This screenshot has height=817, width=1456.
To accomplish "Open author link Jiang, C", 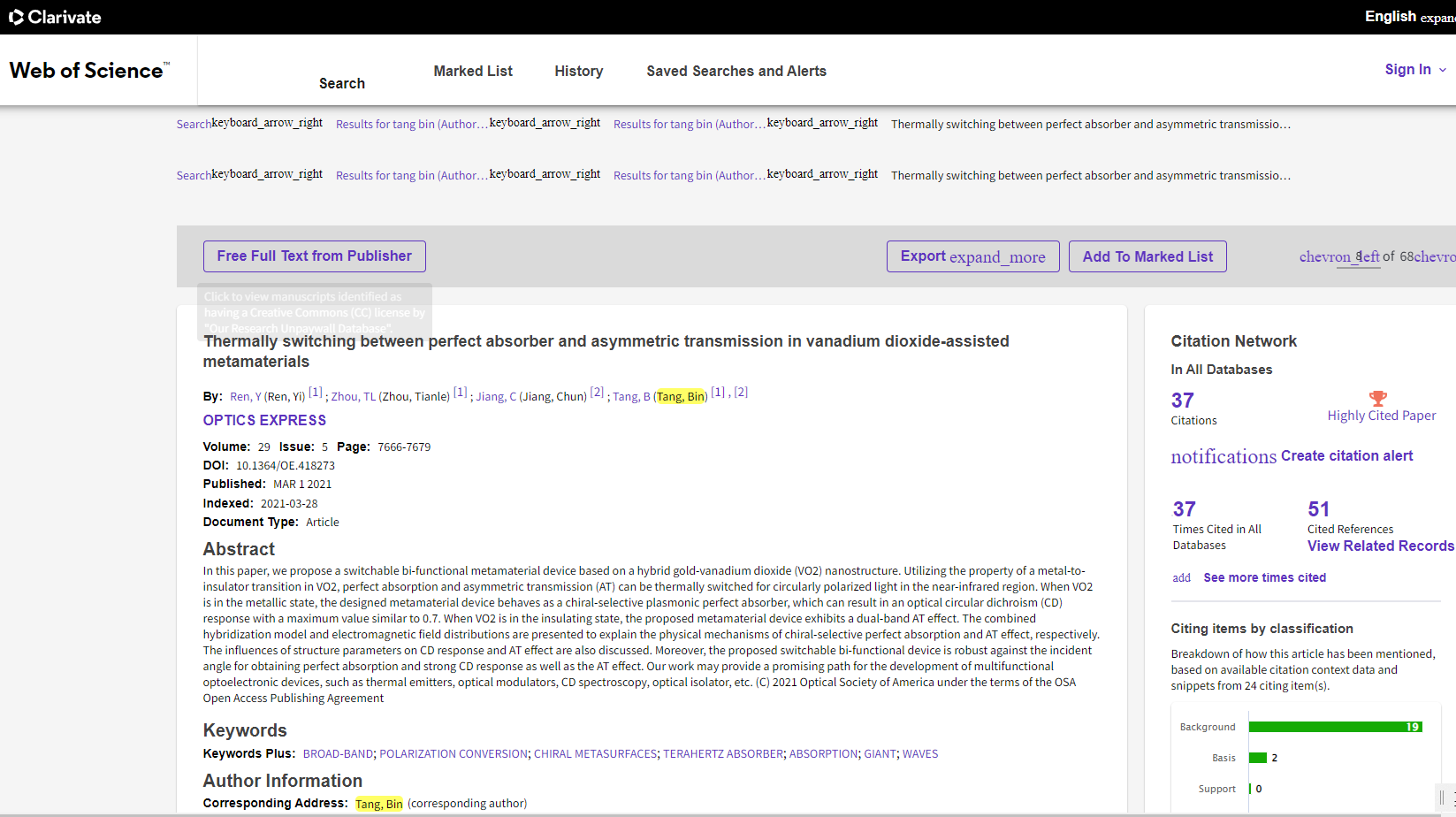I will [x=496, y=396].
